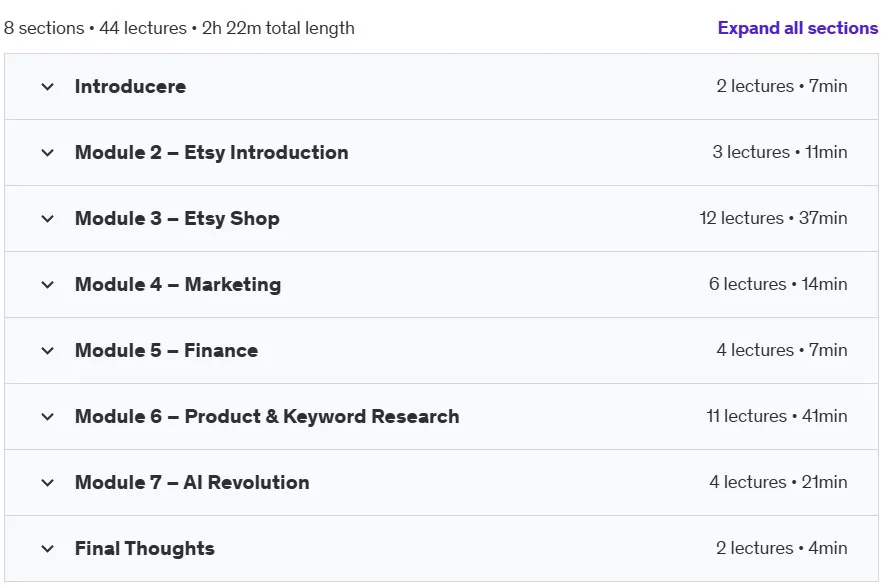Select Module 2 – Etsy Introduction title

pos(211,152)
